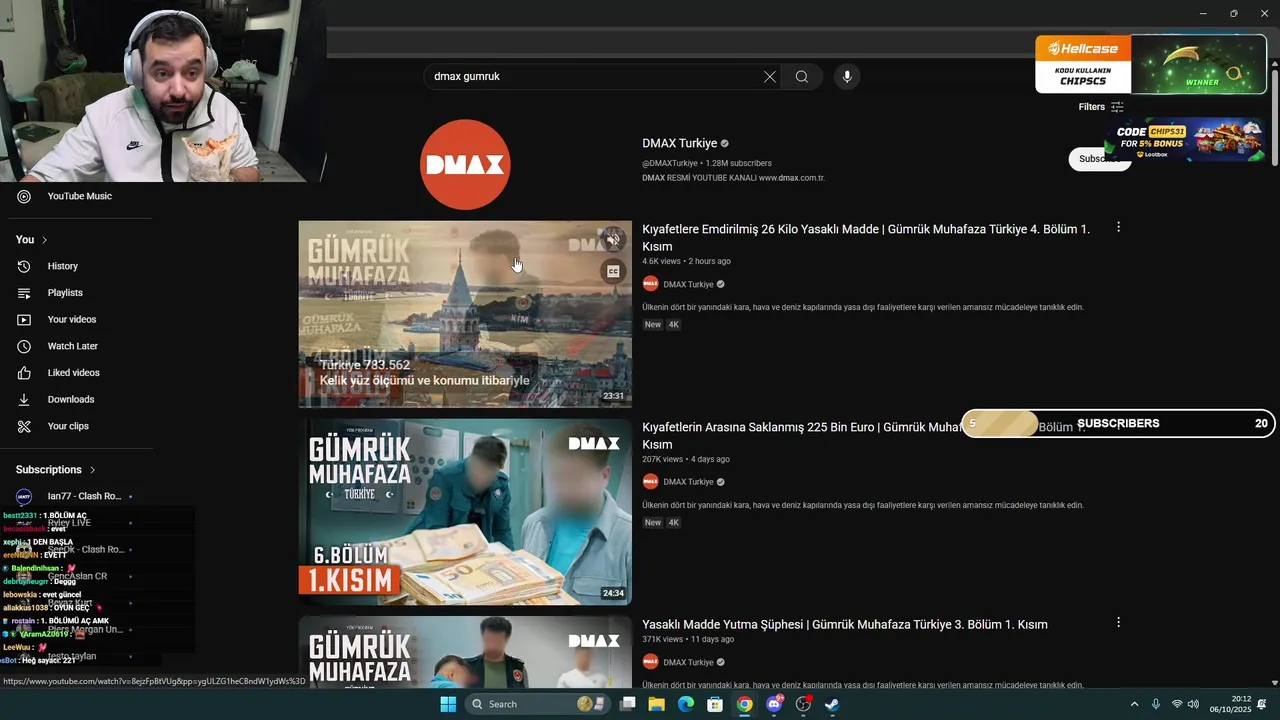The height and width of the screenshot is (720, 1280).
Task: Open the DMAX Turkiye channel name at top
Action: pyautogui.click(x=680, y=143)
